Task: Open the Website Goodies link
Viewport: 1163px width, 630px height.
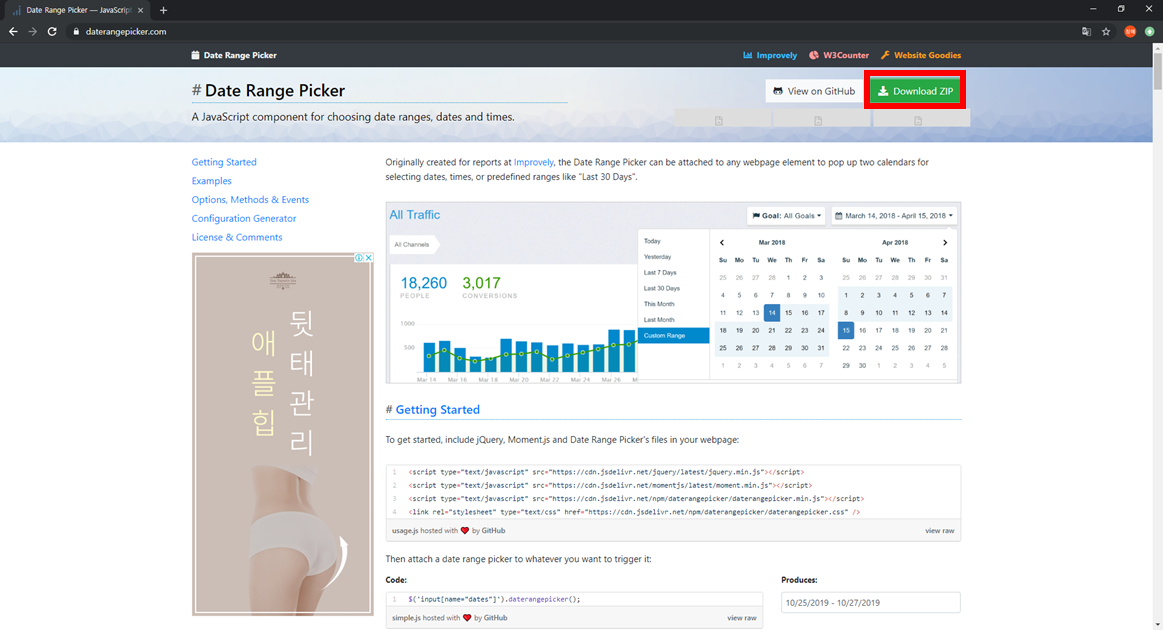Action: (920, 55)
